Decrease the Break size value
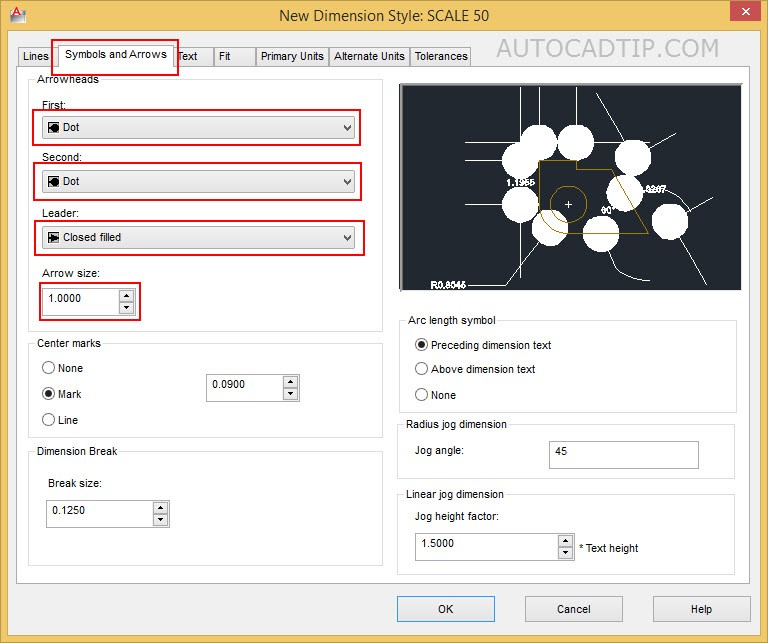This screenshot has width=768, height=643. coord(160,520)
